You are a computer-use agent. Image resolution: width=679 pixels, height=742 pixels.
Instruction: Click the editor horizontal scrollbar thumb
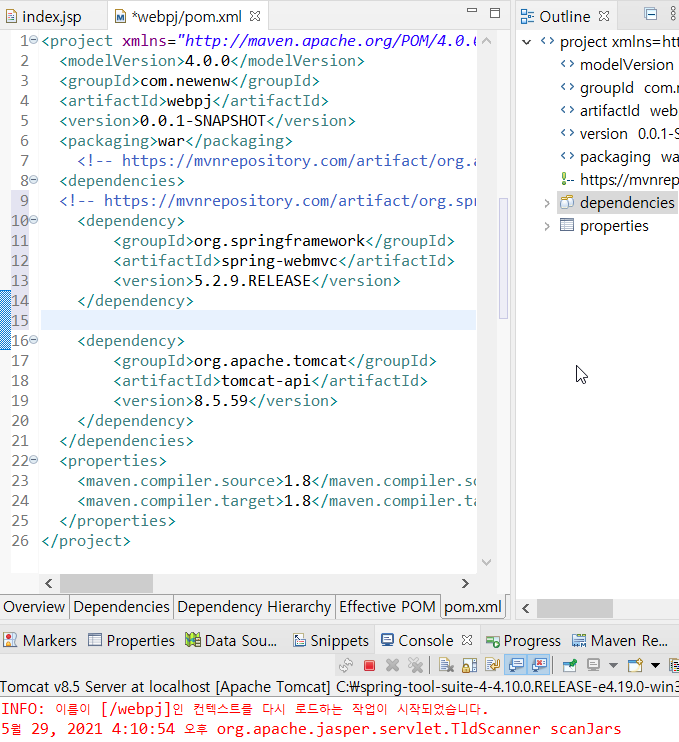[106, 583]
